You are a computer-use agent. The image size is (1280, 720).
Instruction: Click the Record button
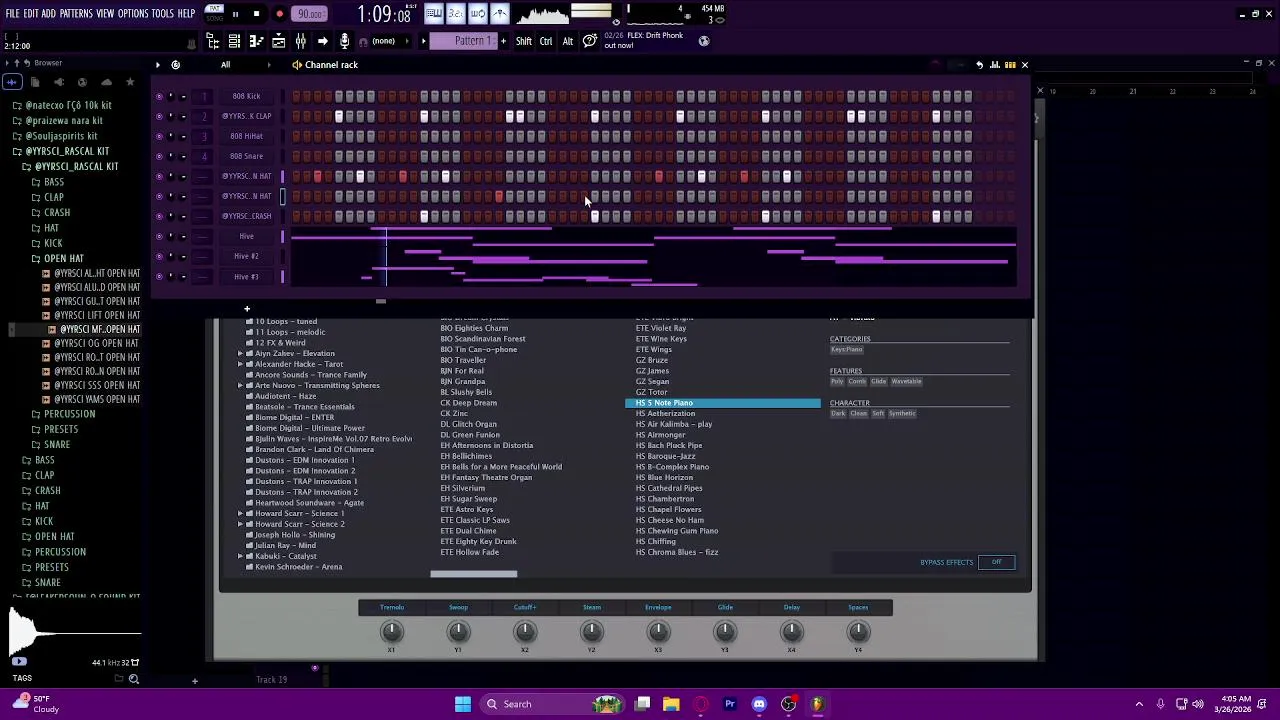point(279,14)
